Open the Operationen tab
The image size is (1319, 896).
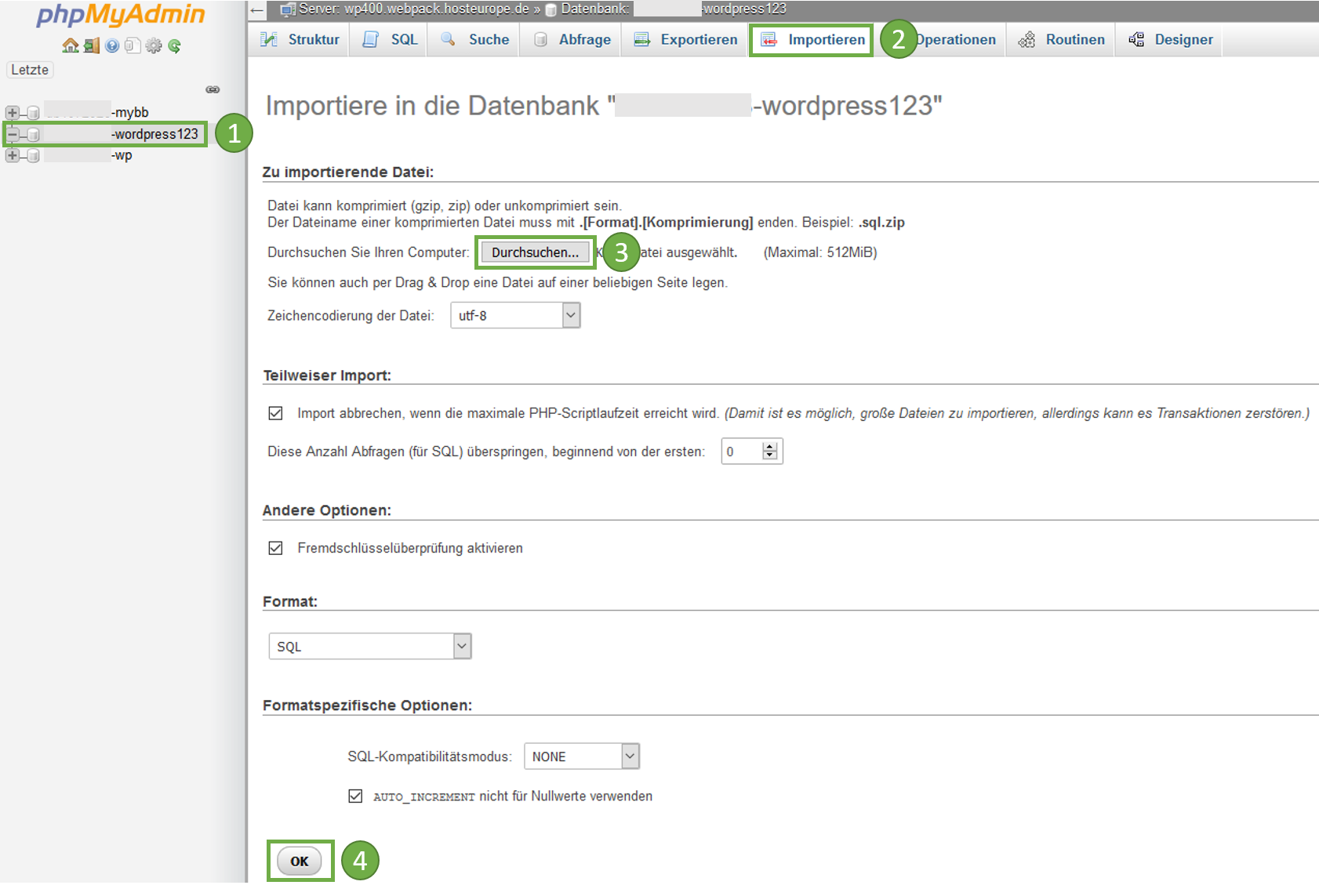(x=955, y=39)
